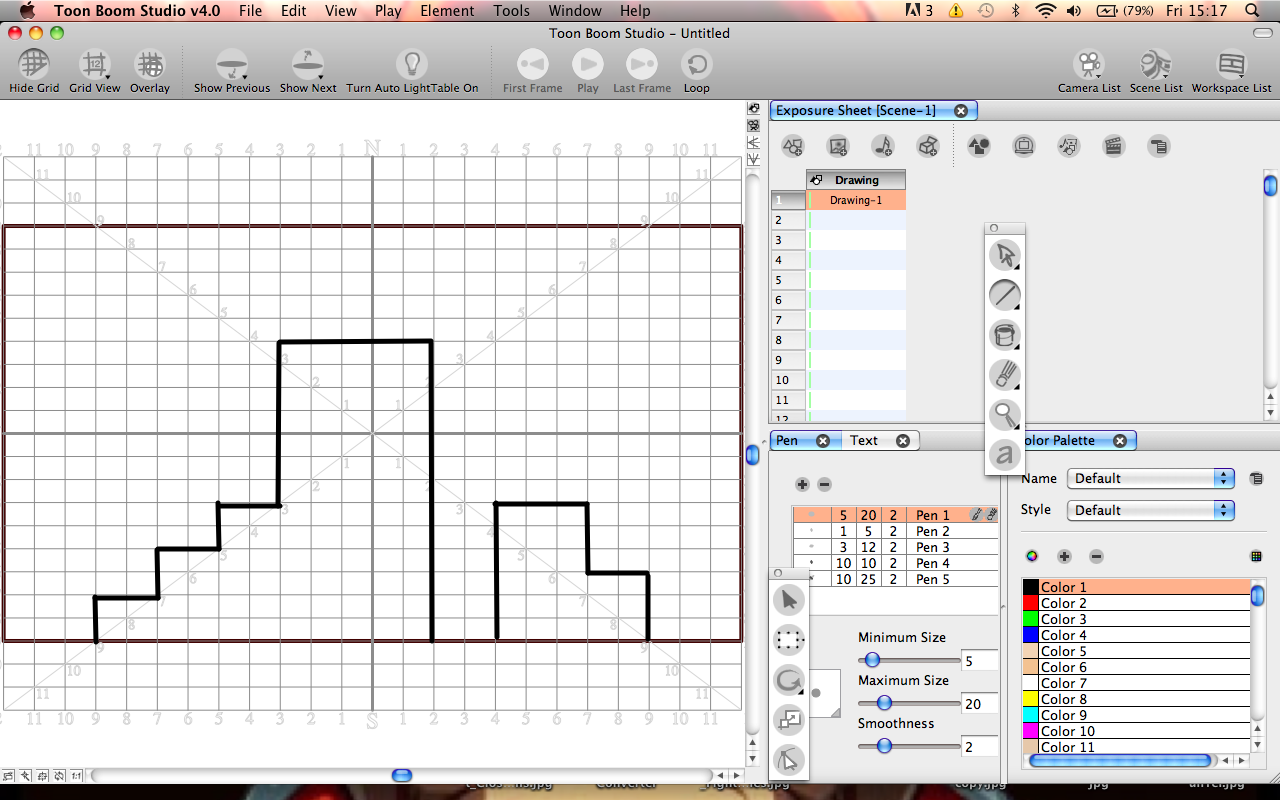Screen dimensions: 1280x800
Task: Click the Minimum Size value field
Action: 979,661
